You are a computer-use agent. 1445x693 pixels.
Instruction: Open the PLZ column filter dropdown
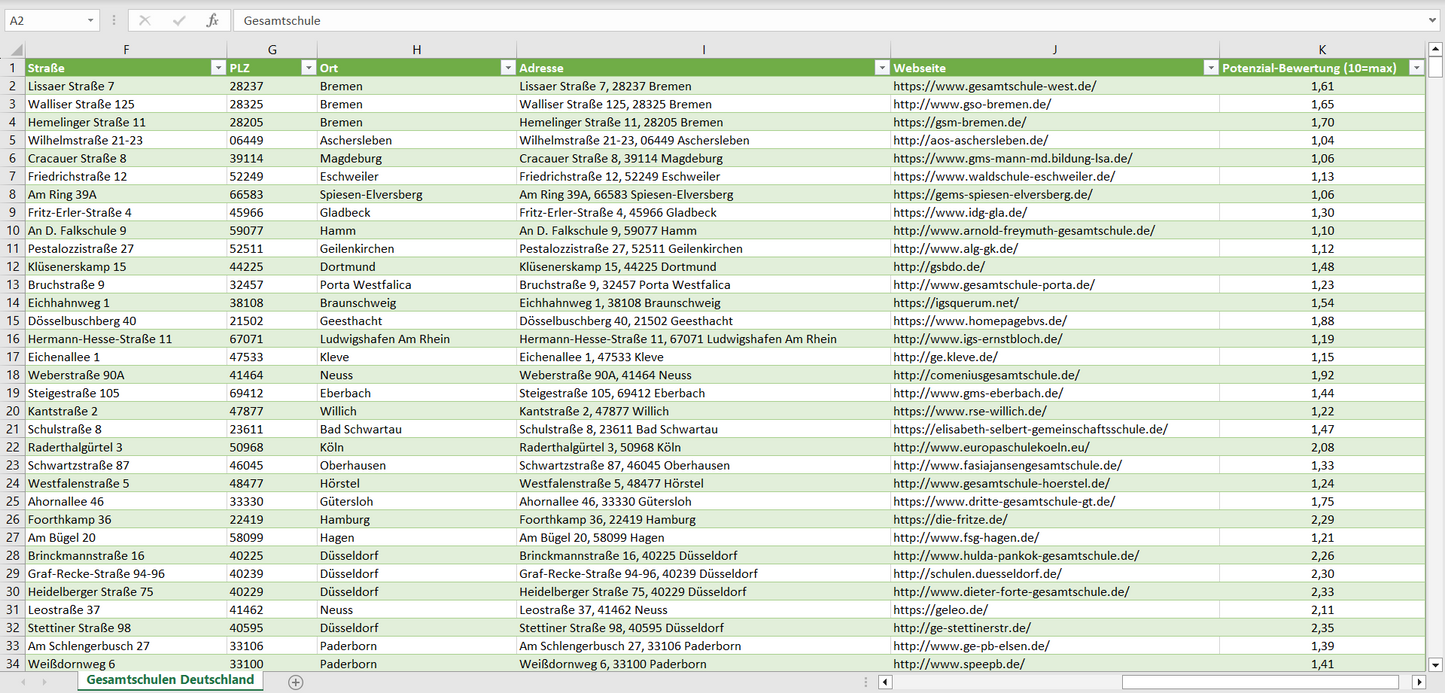tap(308, 68)
